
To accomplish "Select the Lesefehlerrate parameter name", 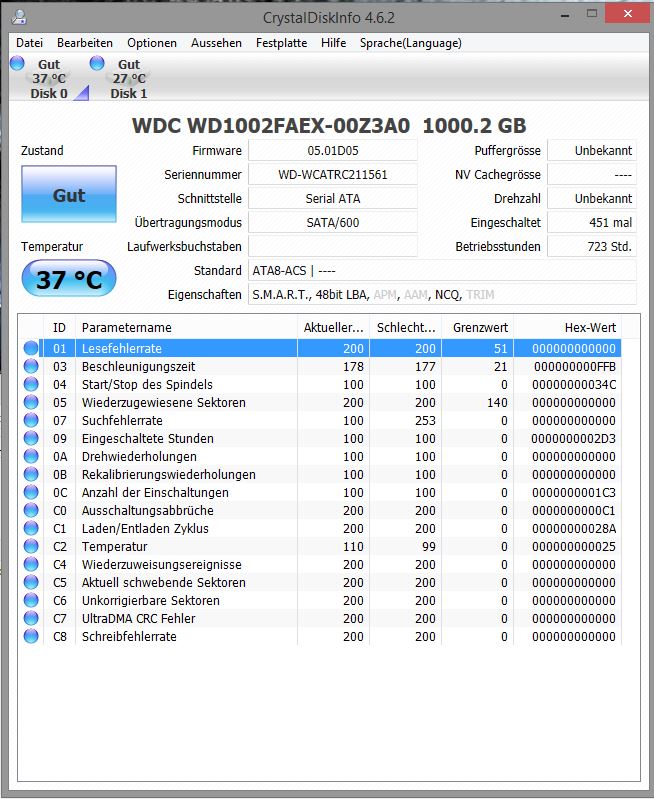I will 122,349.
